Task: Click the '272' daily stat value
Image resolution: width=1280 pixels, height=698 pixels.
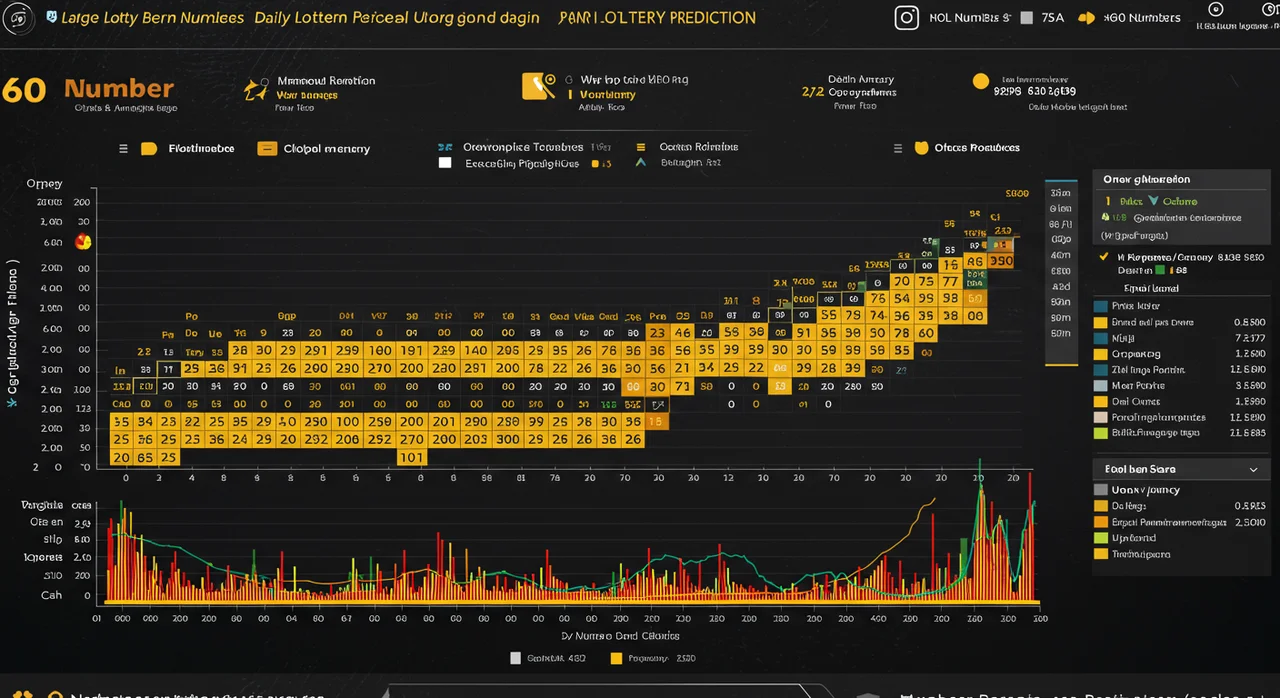Action: click(812, 92)
